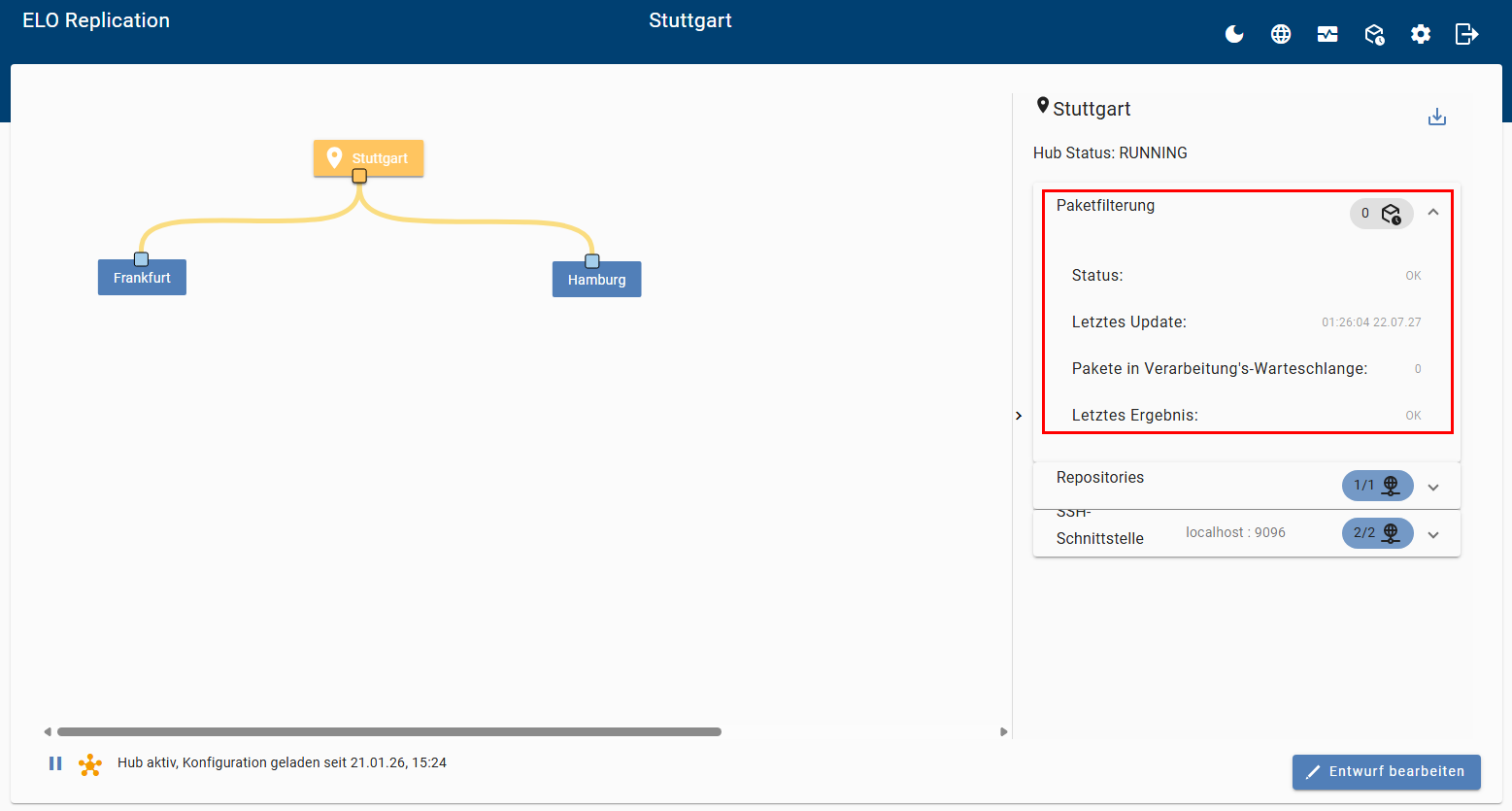Pause the hub
This screenshot has width=1512, height=811.
(55, 763)
